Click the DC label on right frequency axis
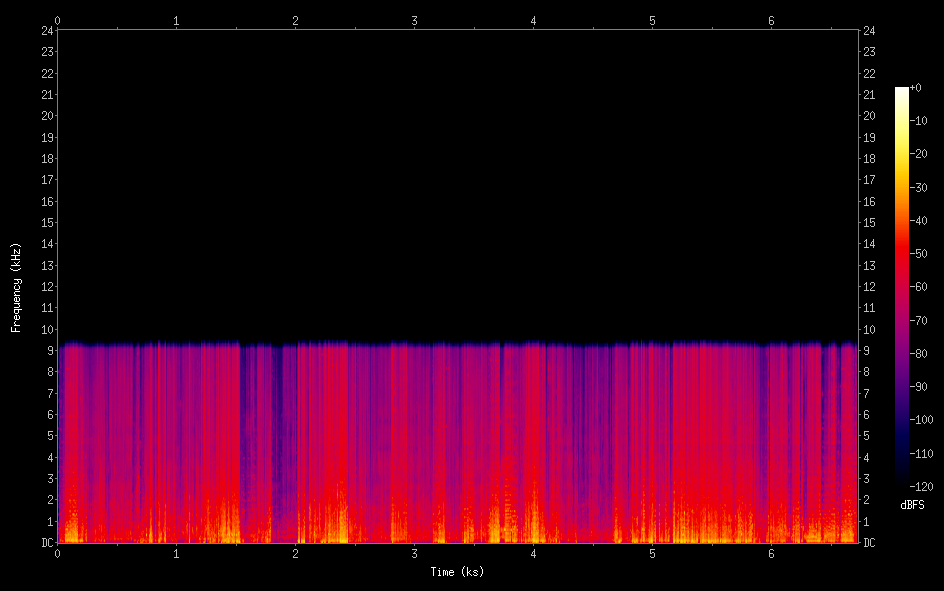 (x=869, y=543)
